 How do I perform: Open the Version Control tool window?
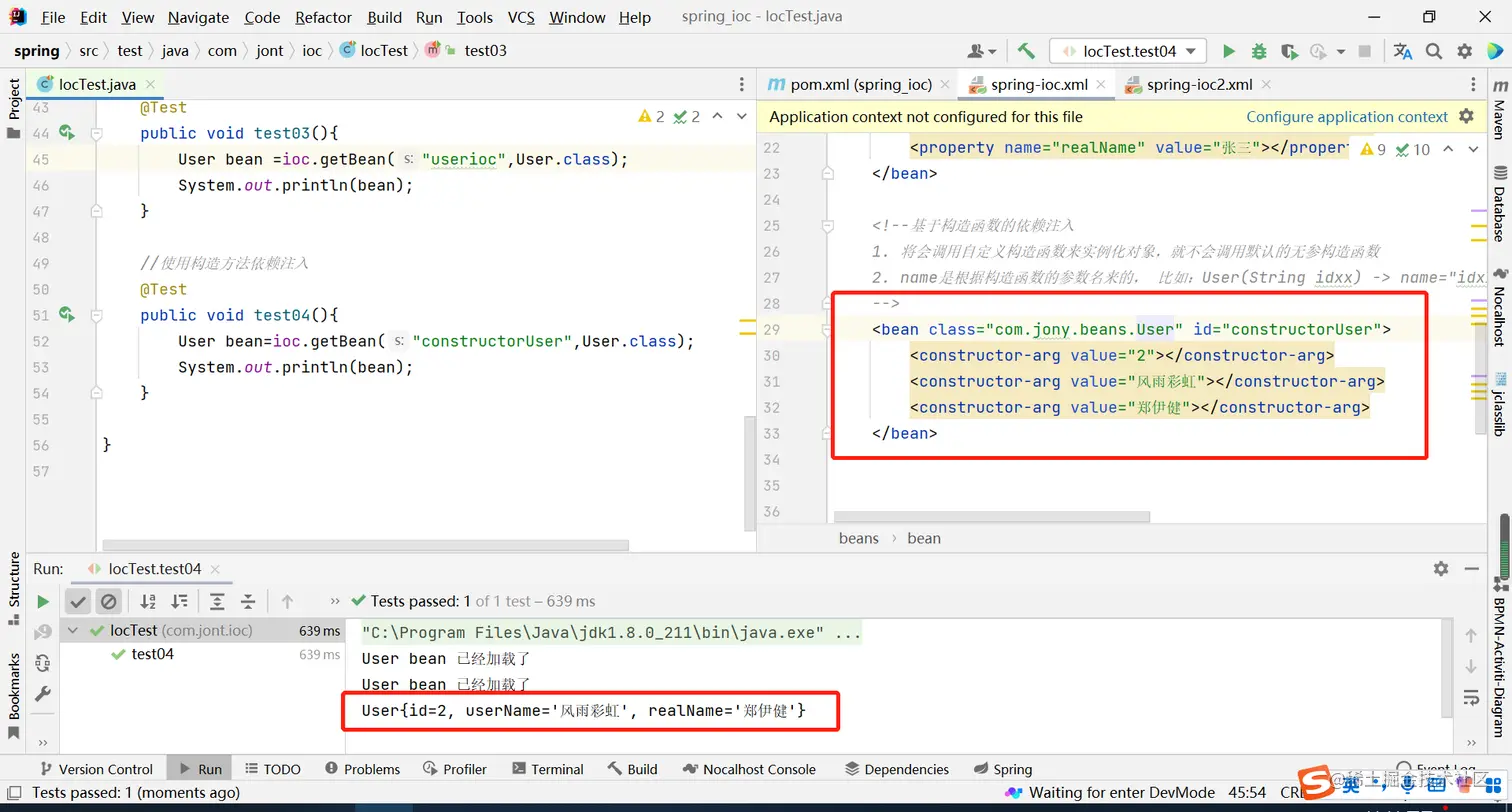96,769
